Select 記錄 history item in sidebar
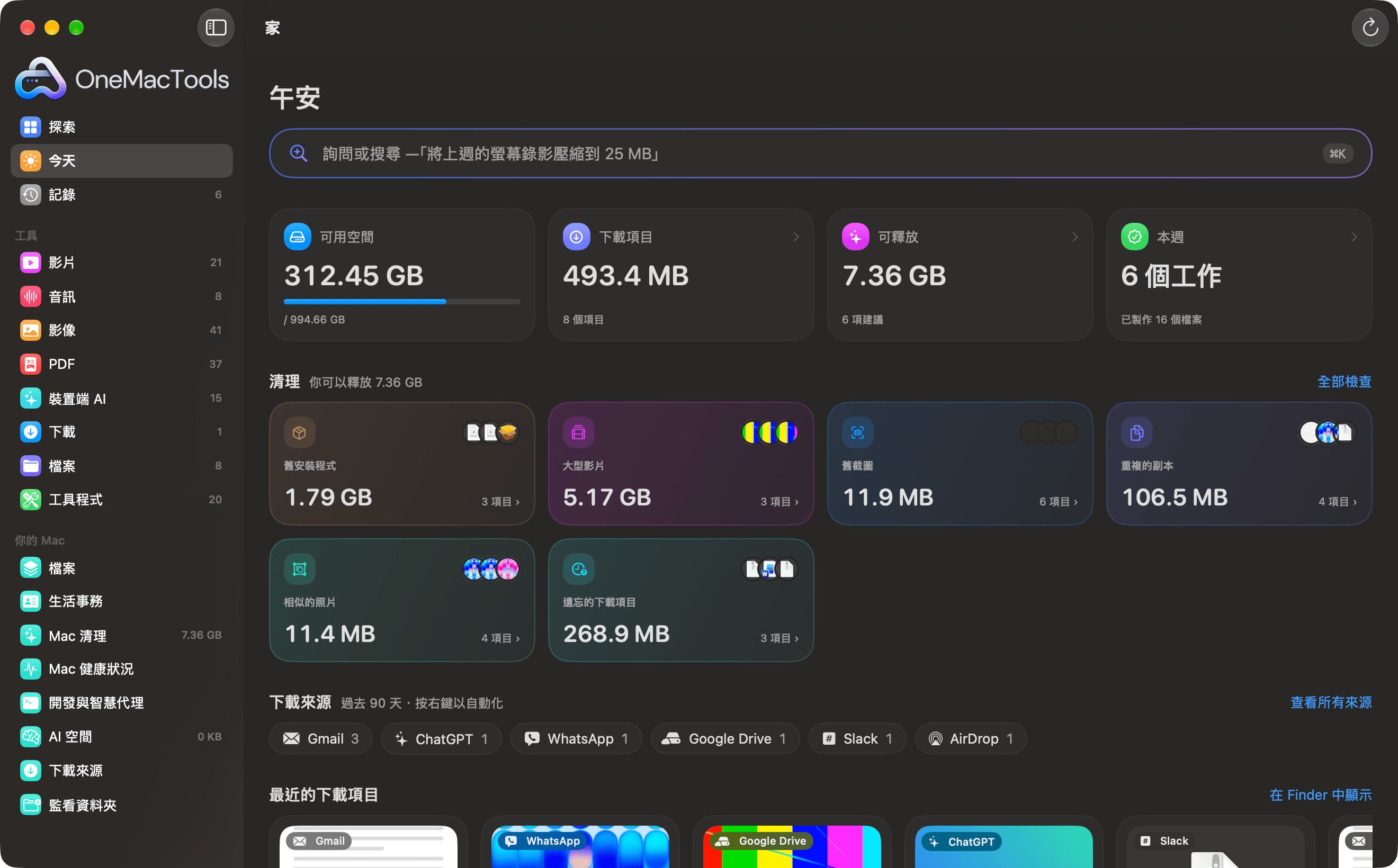The width and height of the screenshot is (1398, 868). tap(122, 195)
